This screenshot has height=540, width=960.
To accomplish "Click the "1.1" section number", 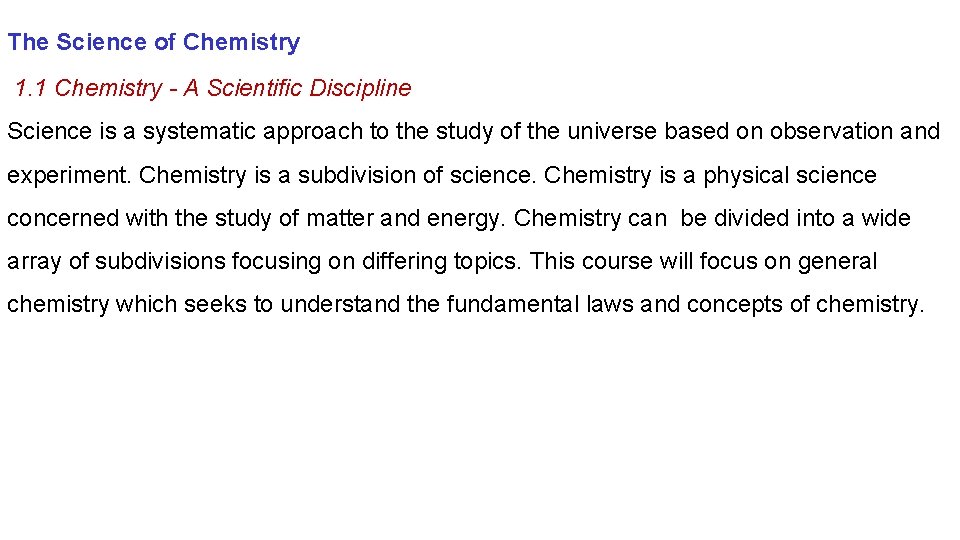I will click(x=32, y=88).
